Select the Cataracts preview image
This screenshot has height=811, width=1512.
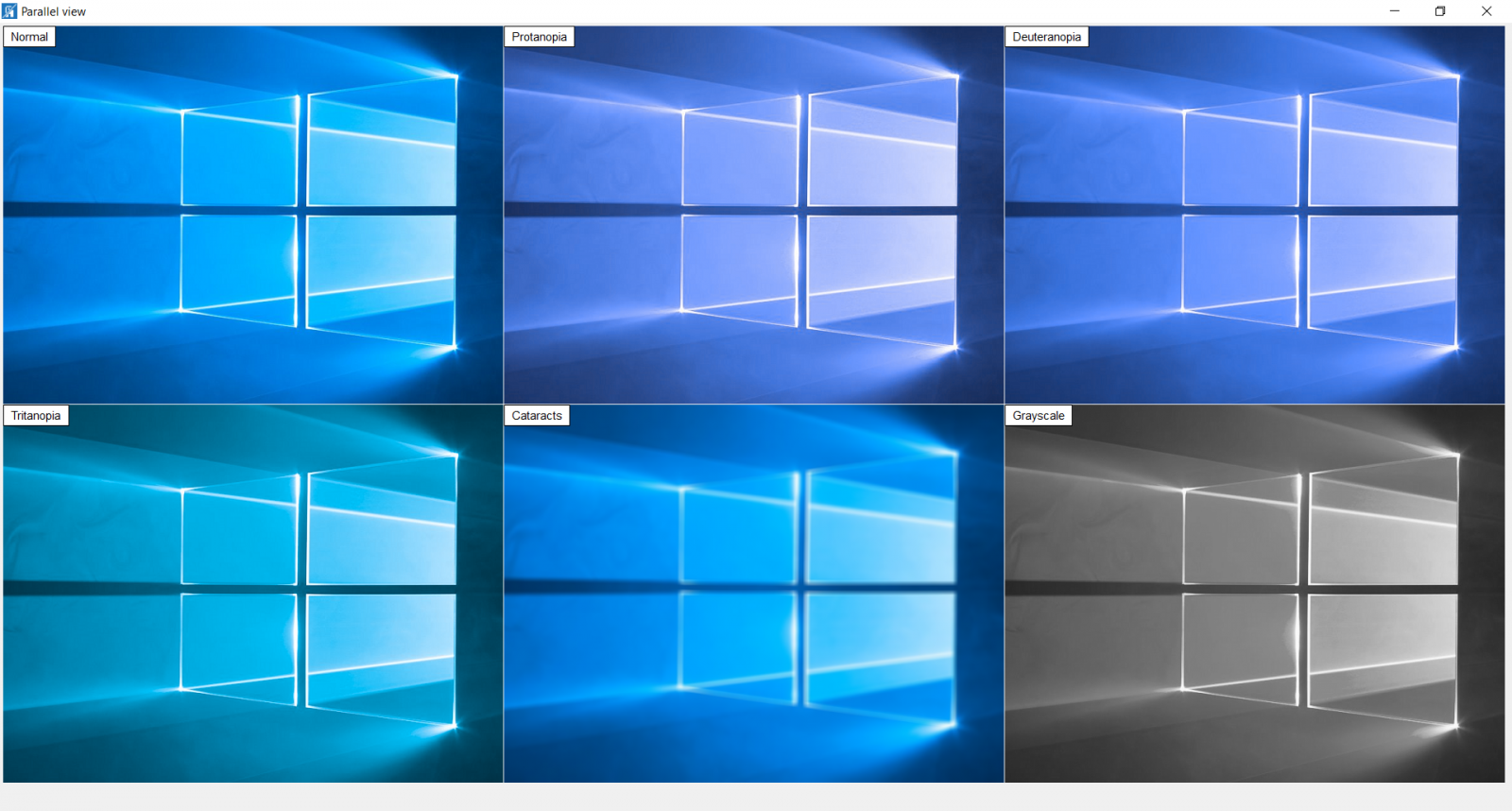tap(754, 594)
